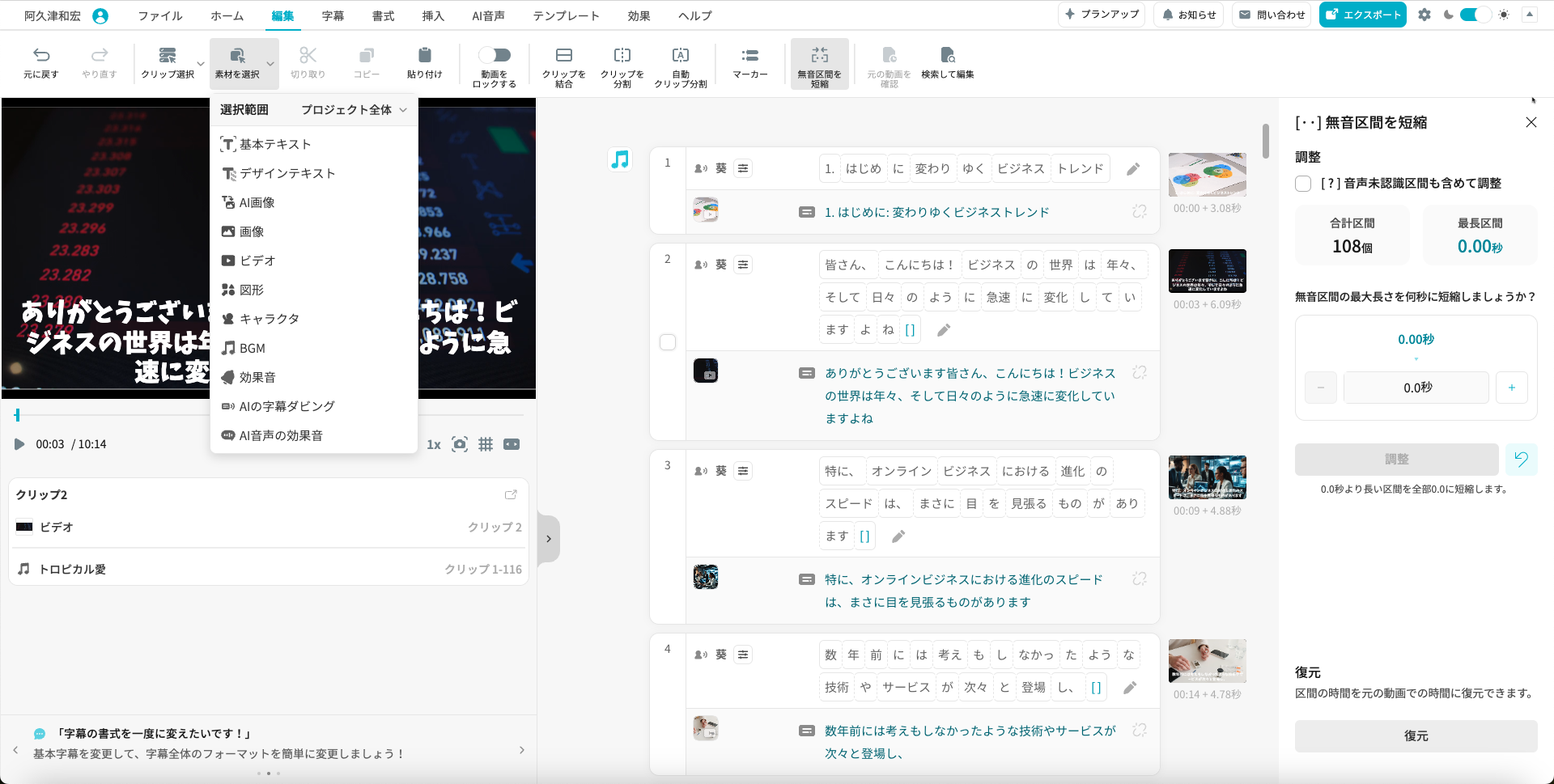The image size is (1554, 784).
Task: Open the テンプレート menu tab
Action: (567, 15)
